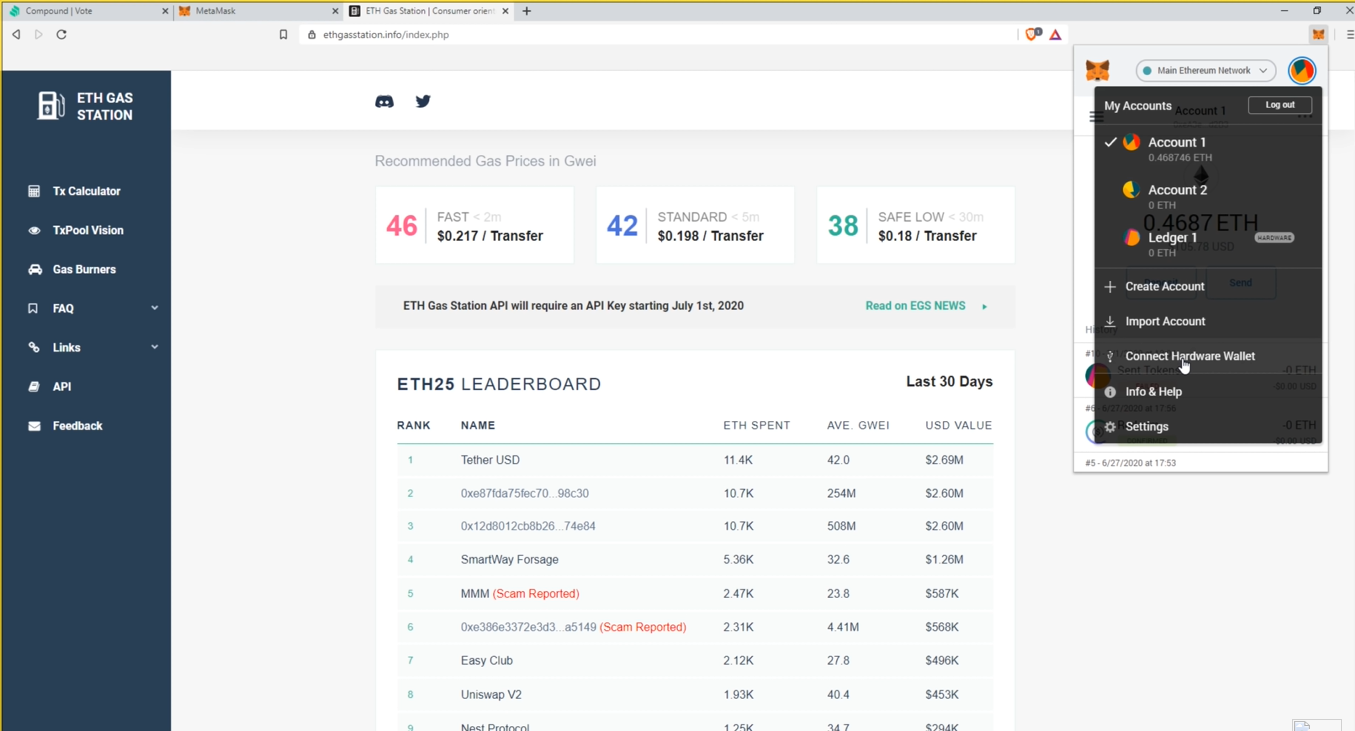Go to Gas Burners page
1355x731 pixels.
tap(84, 269)
